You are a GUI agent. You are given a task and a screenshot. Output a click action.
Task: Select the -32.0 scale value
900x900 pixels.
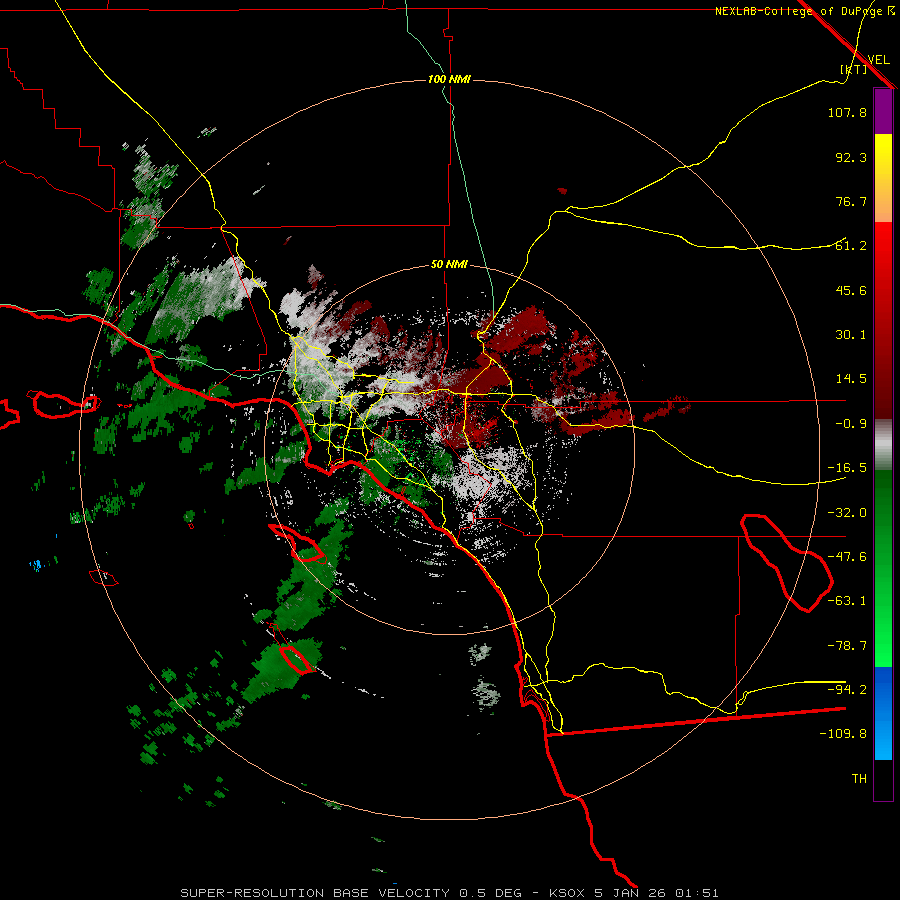(x=847, y=513)
